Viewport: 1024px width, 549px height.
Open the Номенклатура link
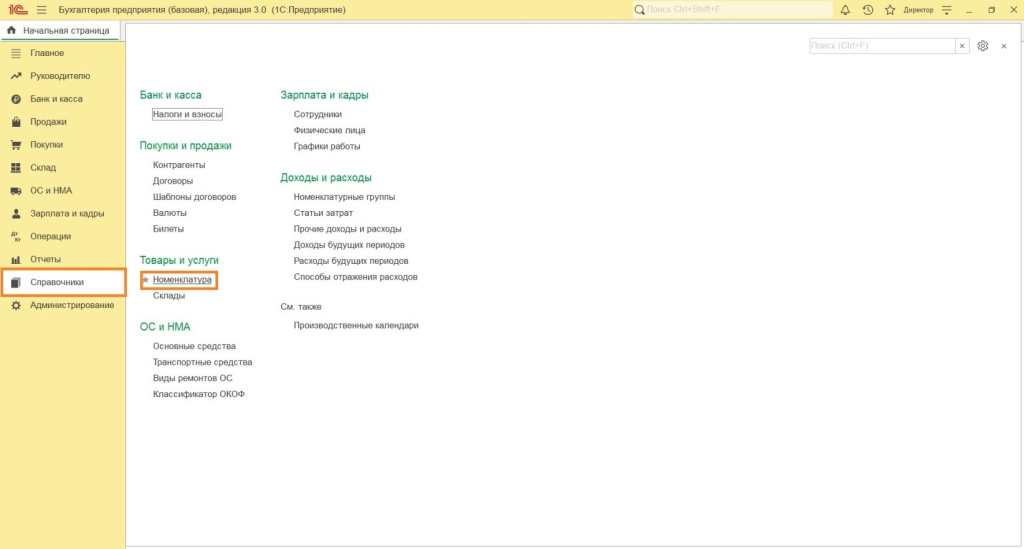coord(182,280)
